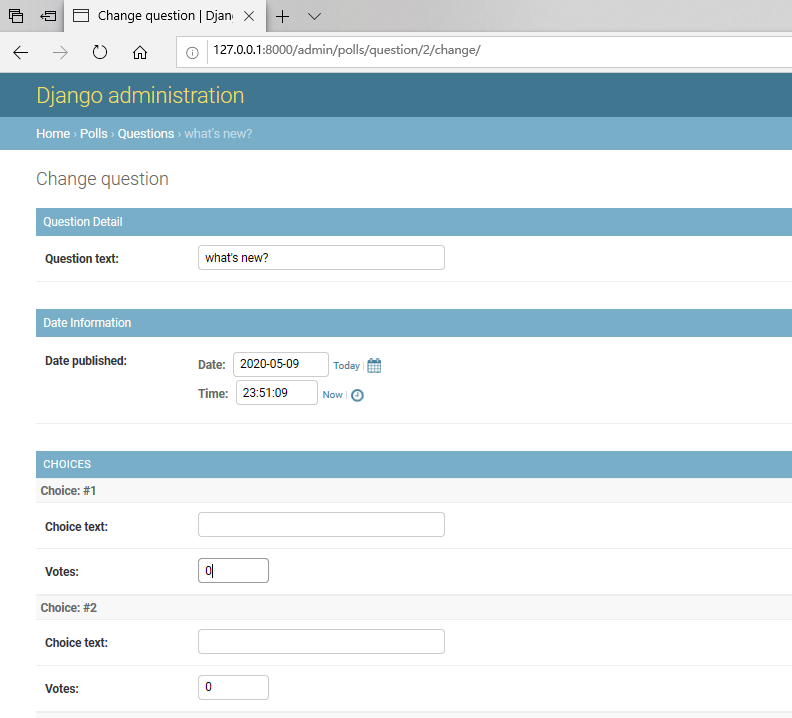Click the Now time shortcut

tap(332, 395)
